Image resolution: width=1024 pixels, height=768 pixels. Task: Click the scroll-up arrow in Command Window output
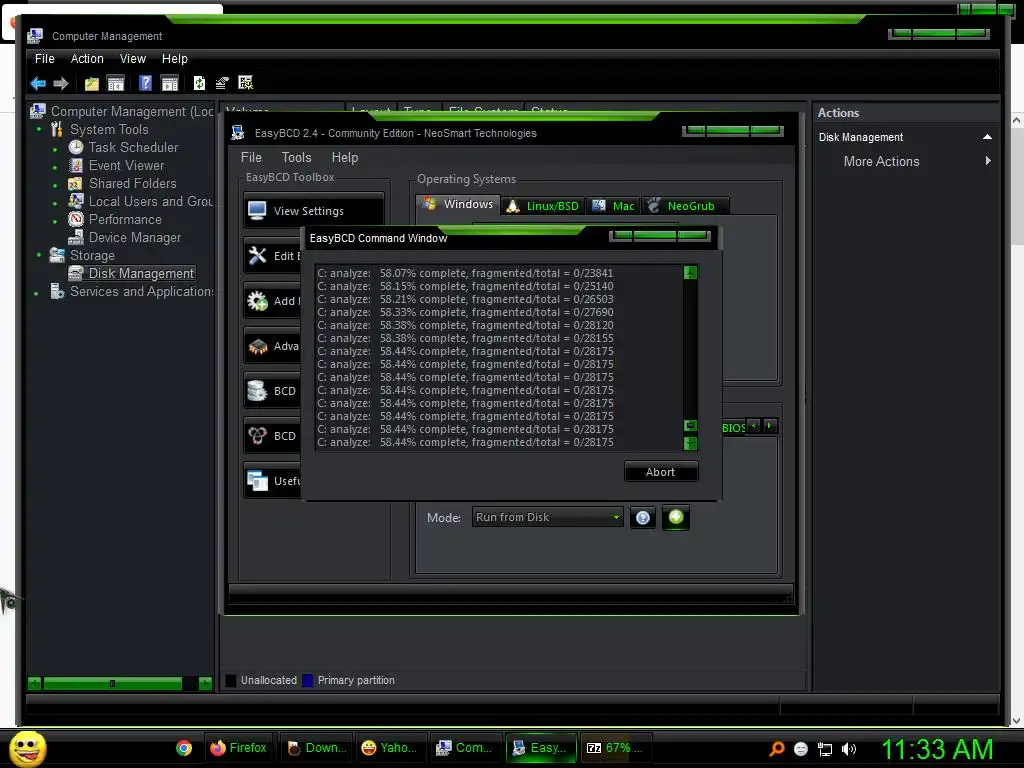click(690, 272)
